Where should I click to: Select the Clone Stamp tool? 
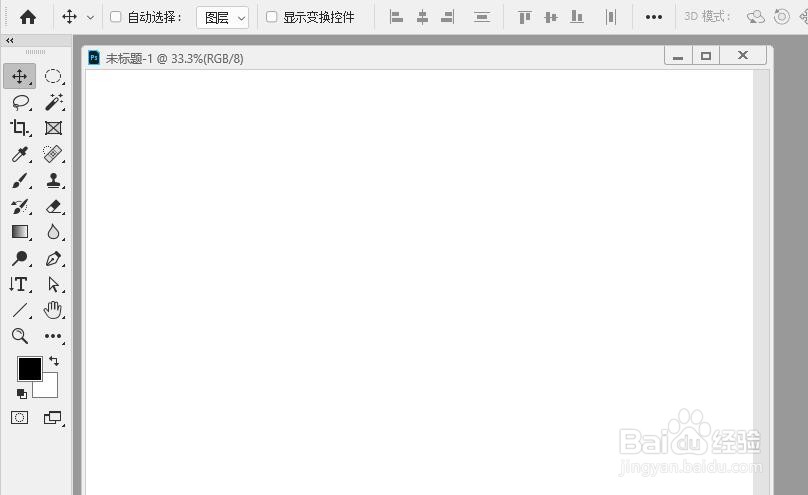coord(53,180)
